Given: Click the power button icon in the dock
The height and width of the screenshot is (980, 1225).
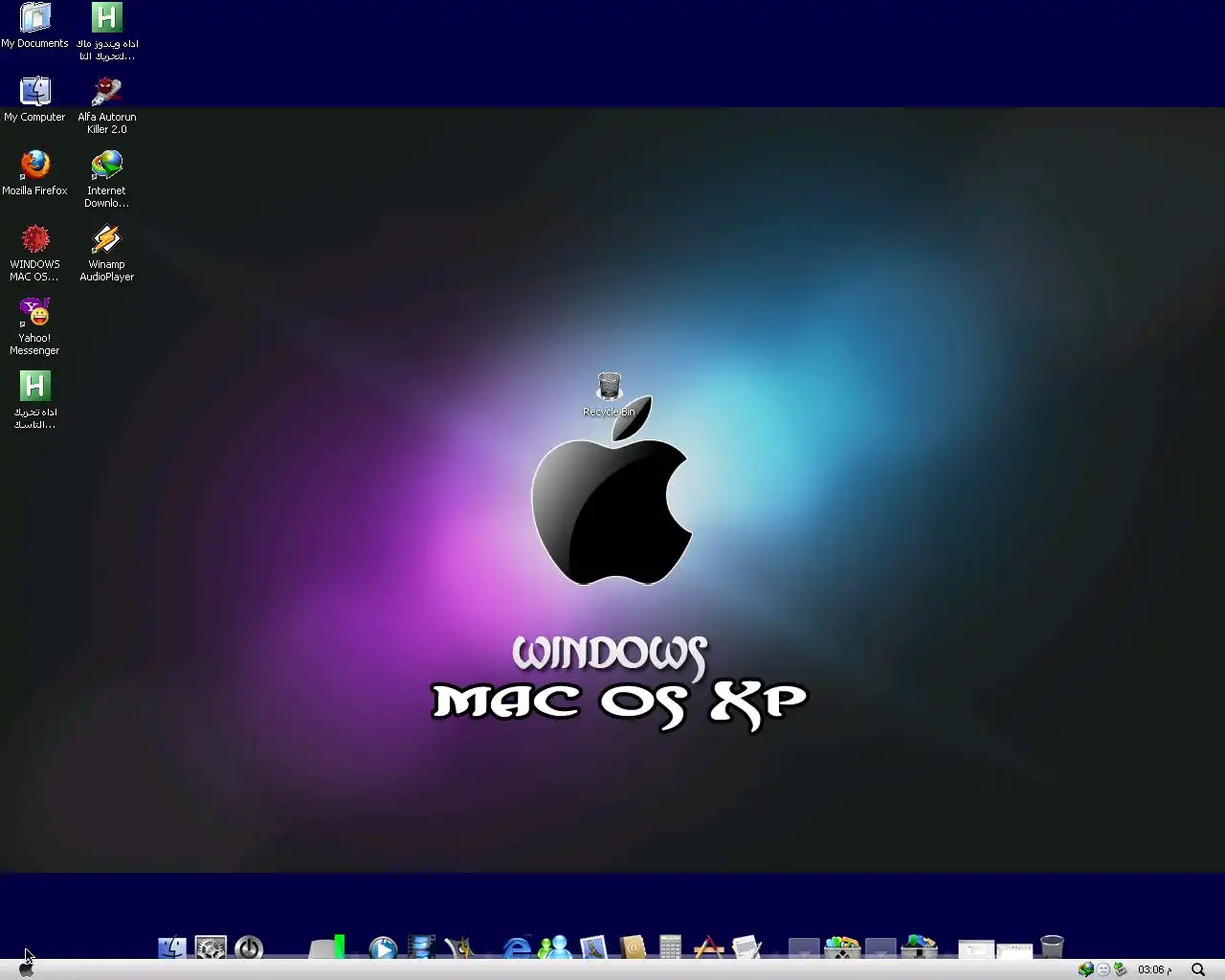Looking at the screenshot, I should pos(249,947).
